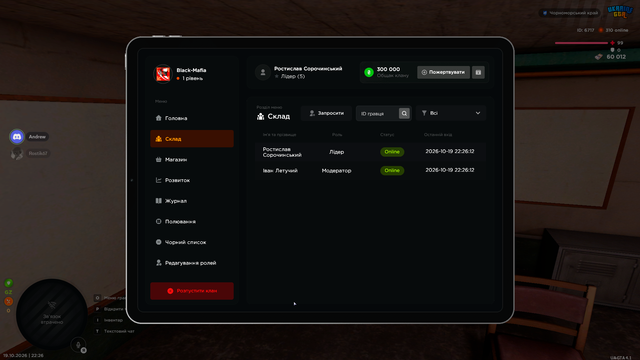Click the microphone icon near minimap
640x360 pixels.
point(78,345)
